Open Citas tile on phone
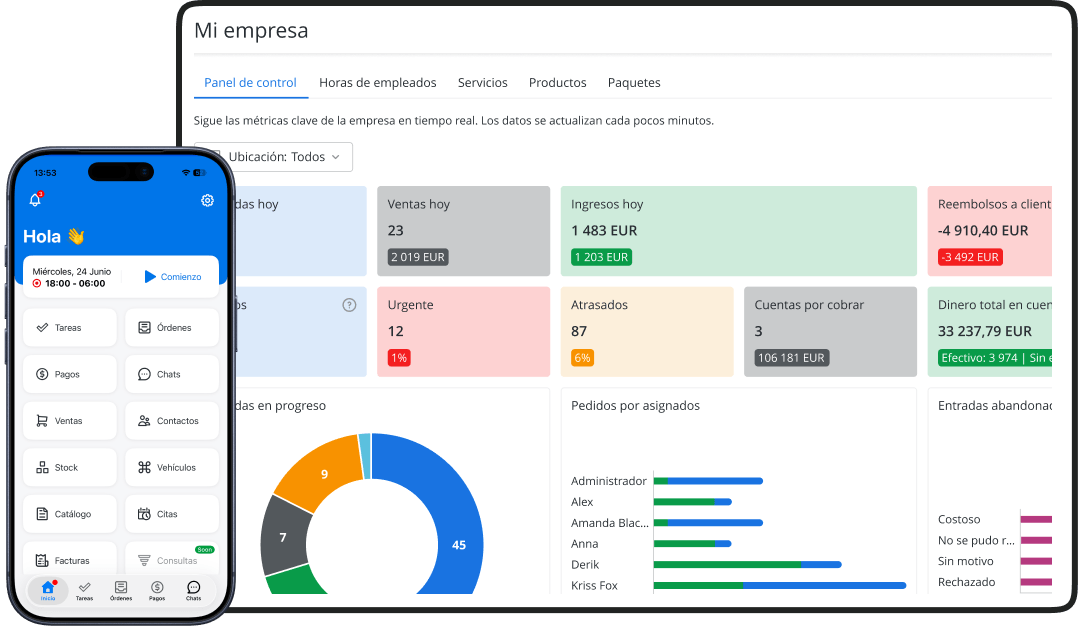This screenshot has width=1078, height=630. click(172, 514)
